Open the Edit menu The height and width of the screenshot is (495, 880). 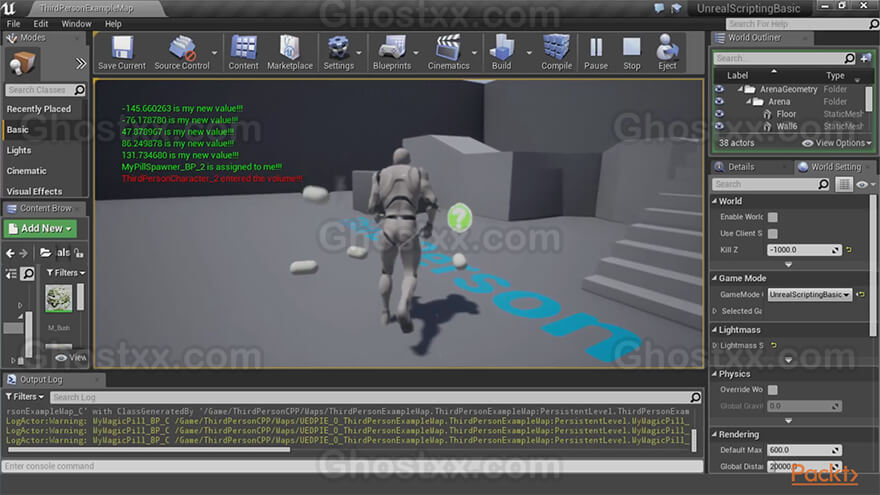pos(40,24)
